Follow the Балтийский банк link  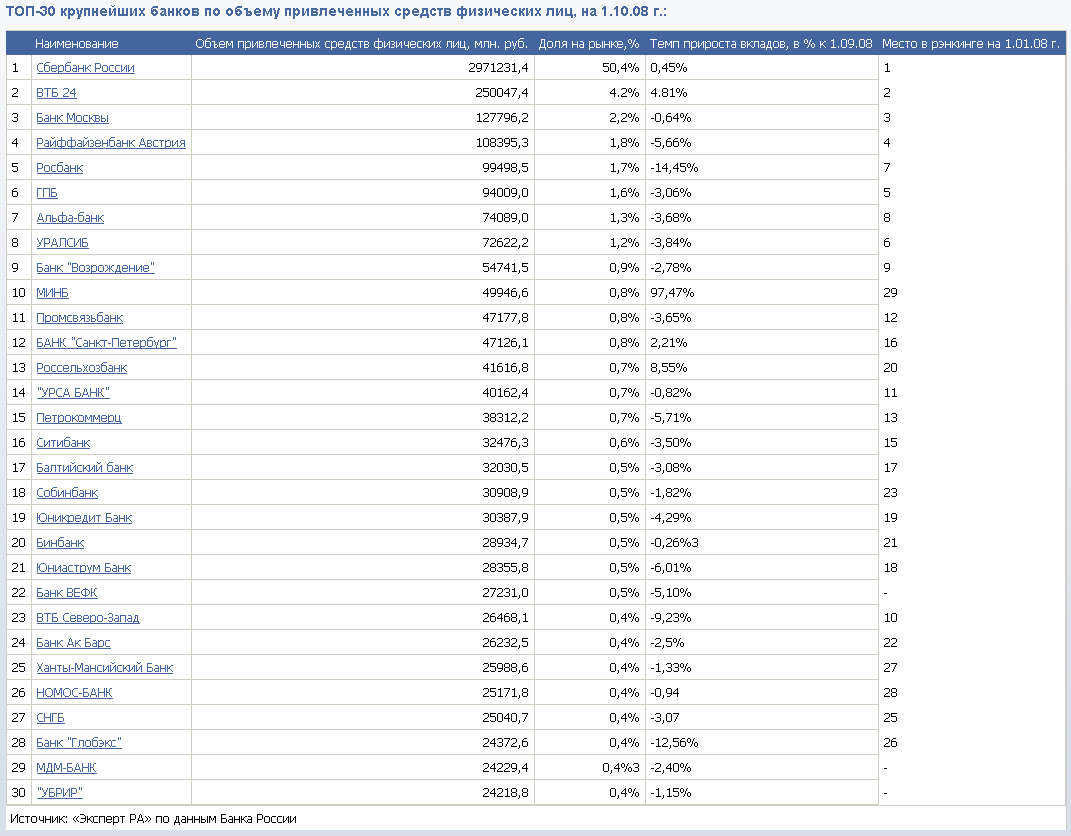tap(85, 468)
